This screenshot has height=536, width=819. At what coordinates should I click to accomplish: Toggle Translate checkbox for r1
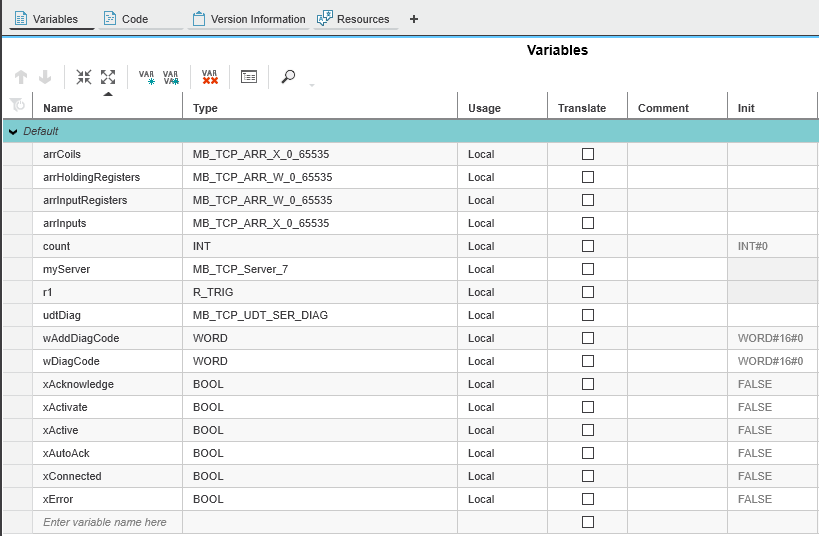tap(588, 292)
